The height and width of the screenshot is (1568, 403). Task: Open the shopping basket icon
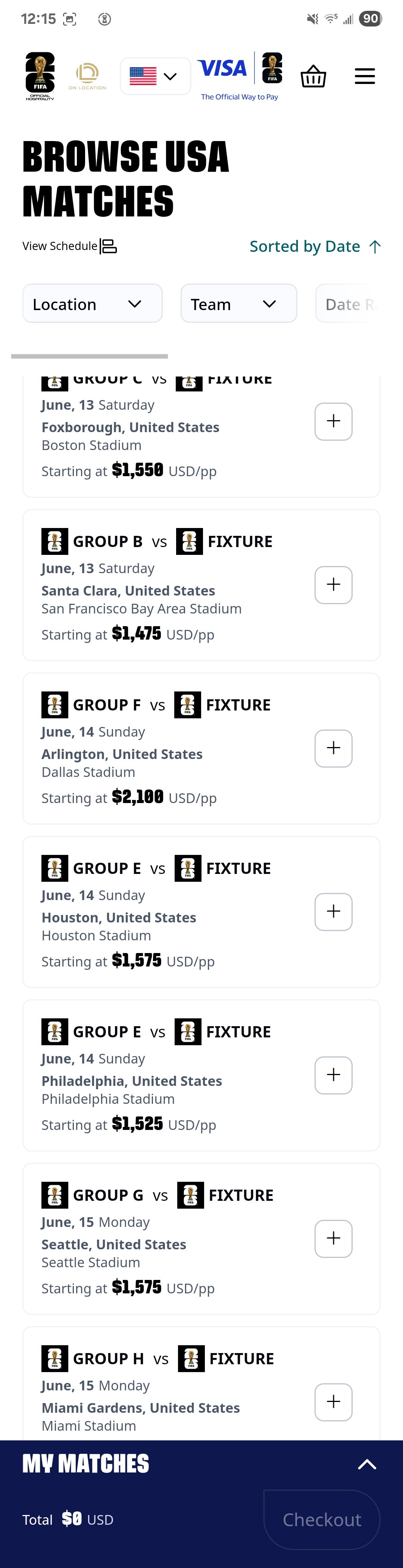(x=313, y=76)
